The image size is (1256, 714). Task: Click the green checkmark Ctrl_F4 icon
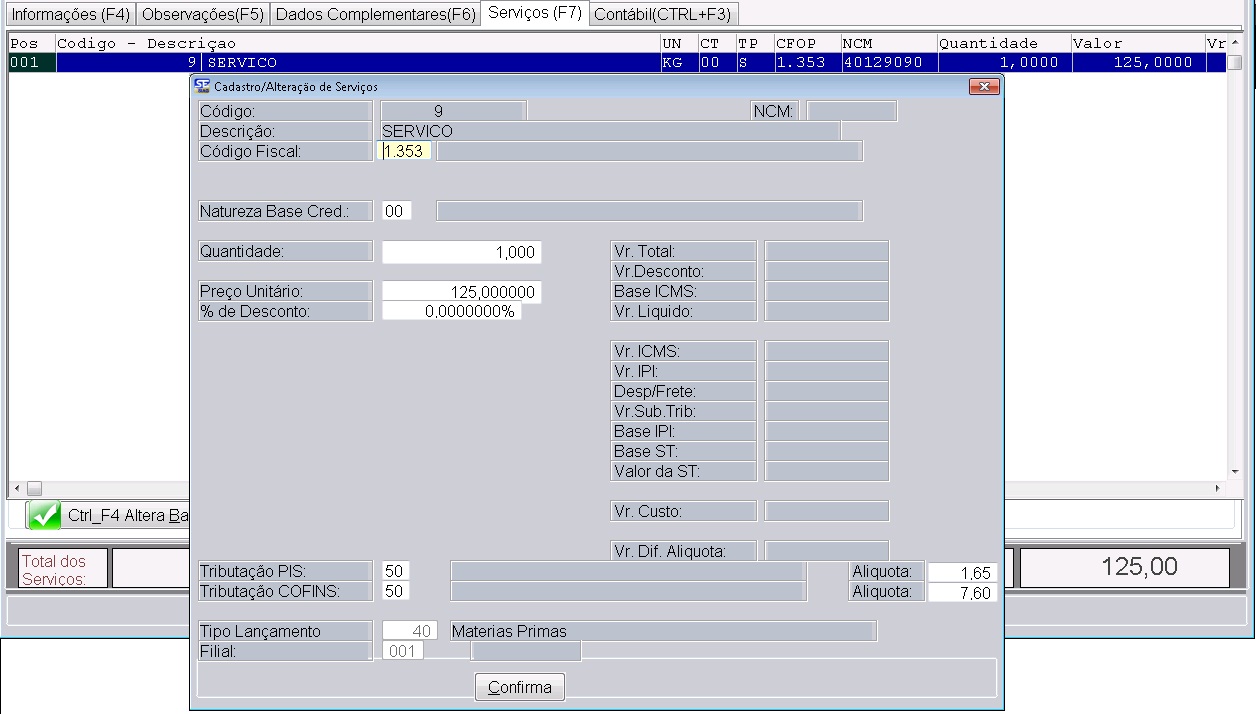tap(44, 516)
